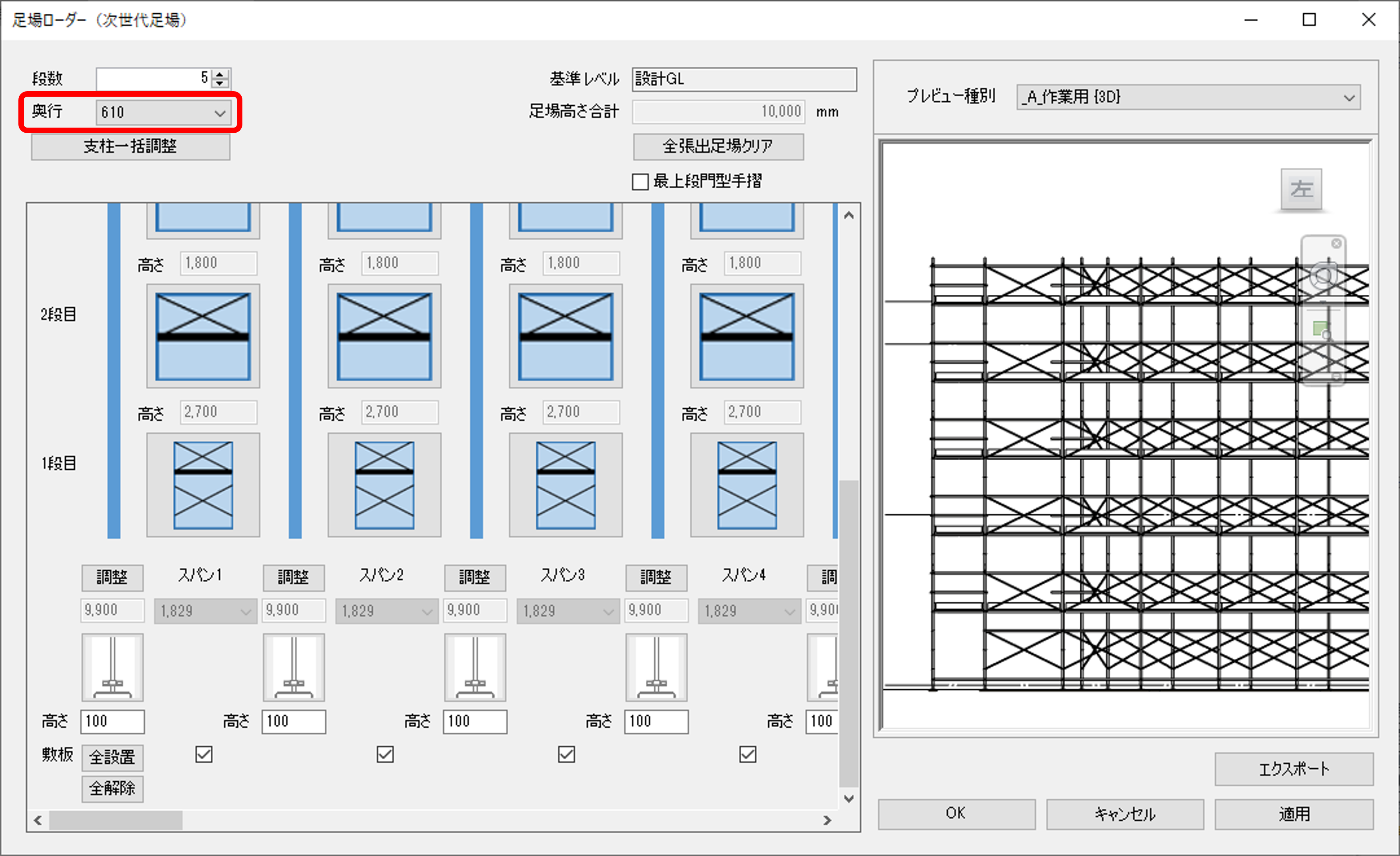The image size is (1400, 856).
Task: Click the span panel scroll up arrow
Action: [x=849, y=215]
